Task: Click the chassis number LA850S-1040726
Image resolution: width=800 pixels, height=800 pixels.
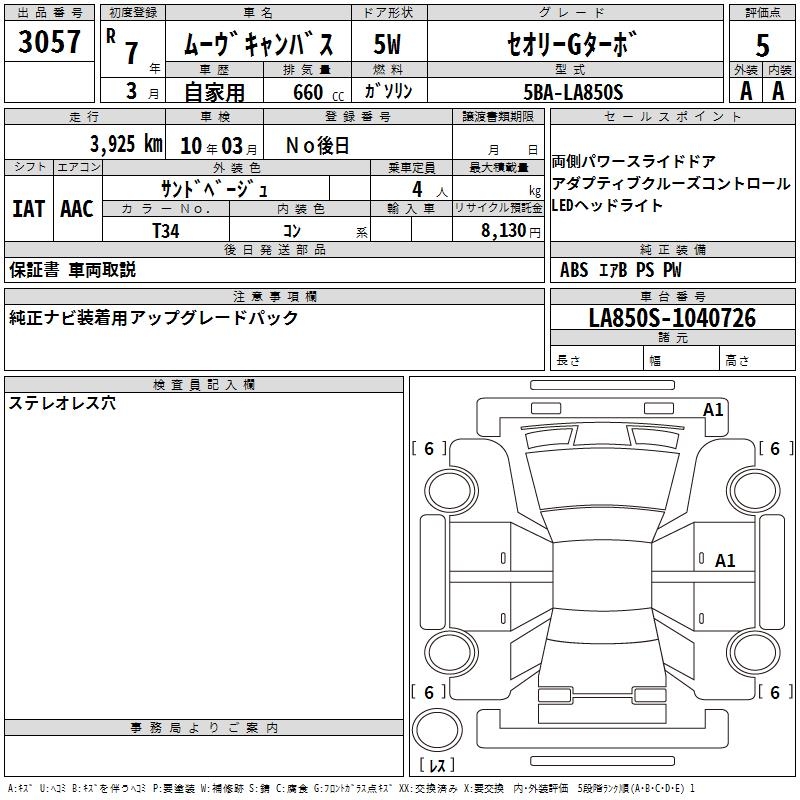Action: (672, 318)
